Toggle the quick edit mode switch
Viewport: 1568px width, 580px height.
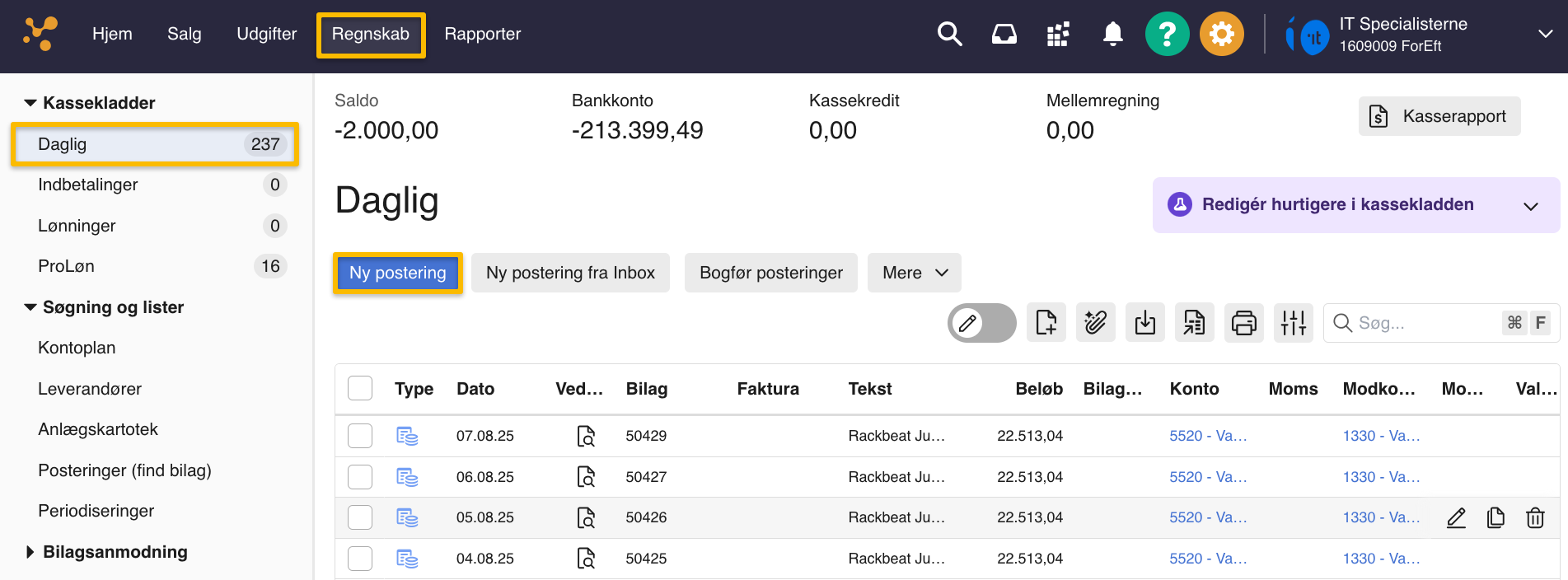pyautogui.click(x=981, y=323)
